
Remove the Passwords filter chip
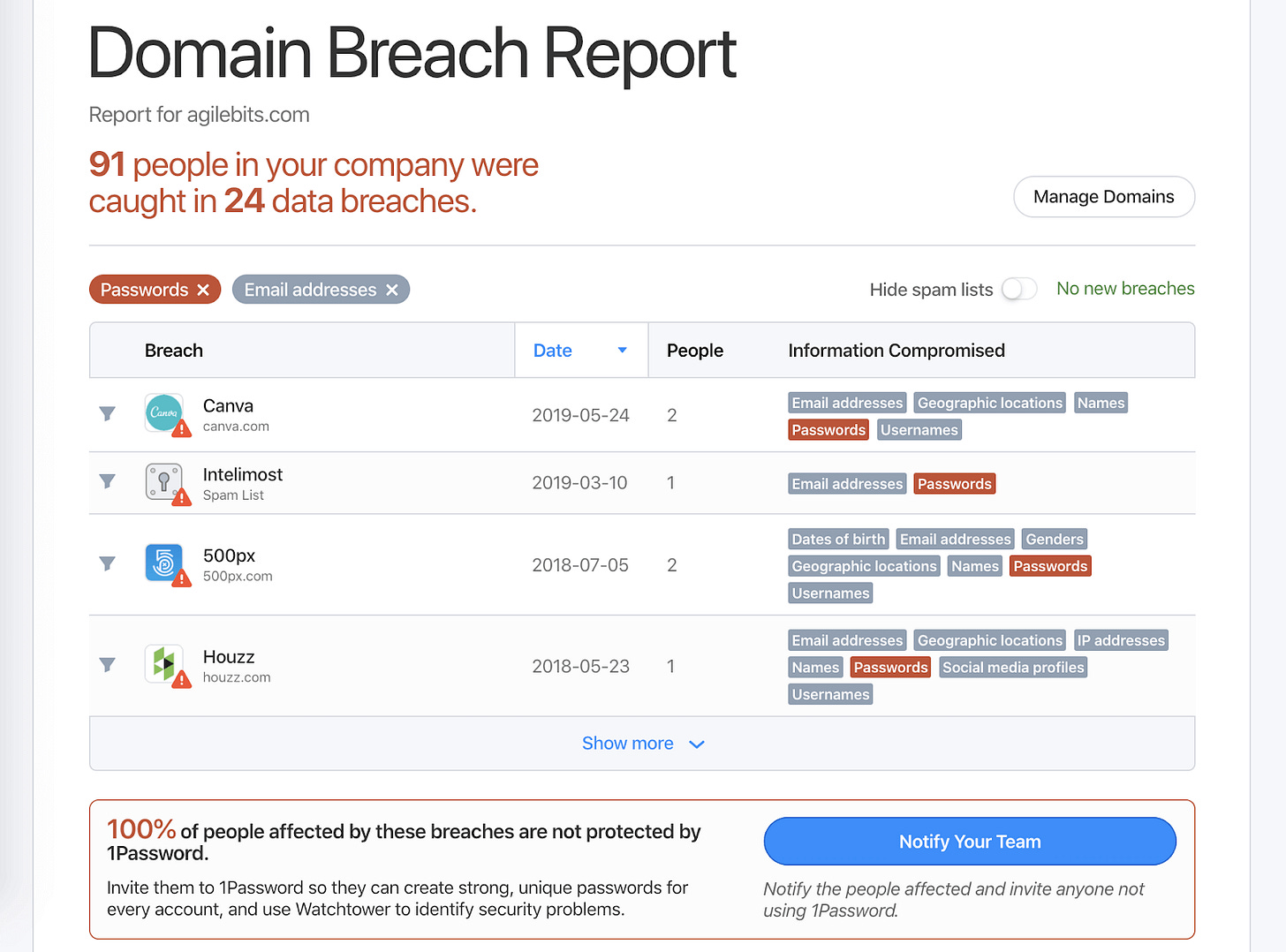pos(204,289)
